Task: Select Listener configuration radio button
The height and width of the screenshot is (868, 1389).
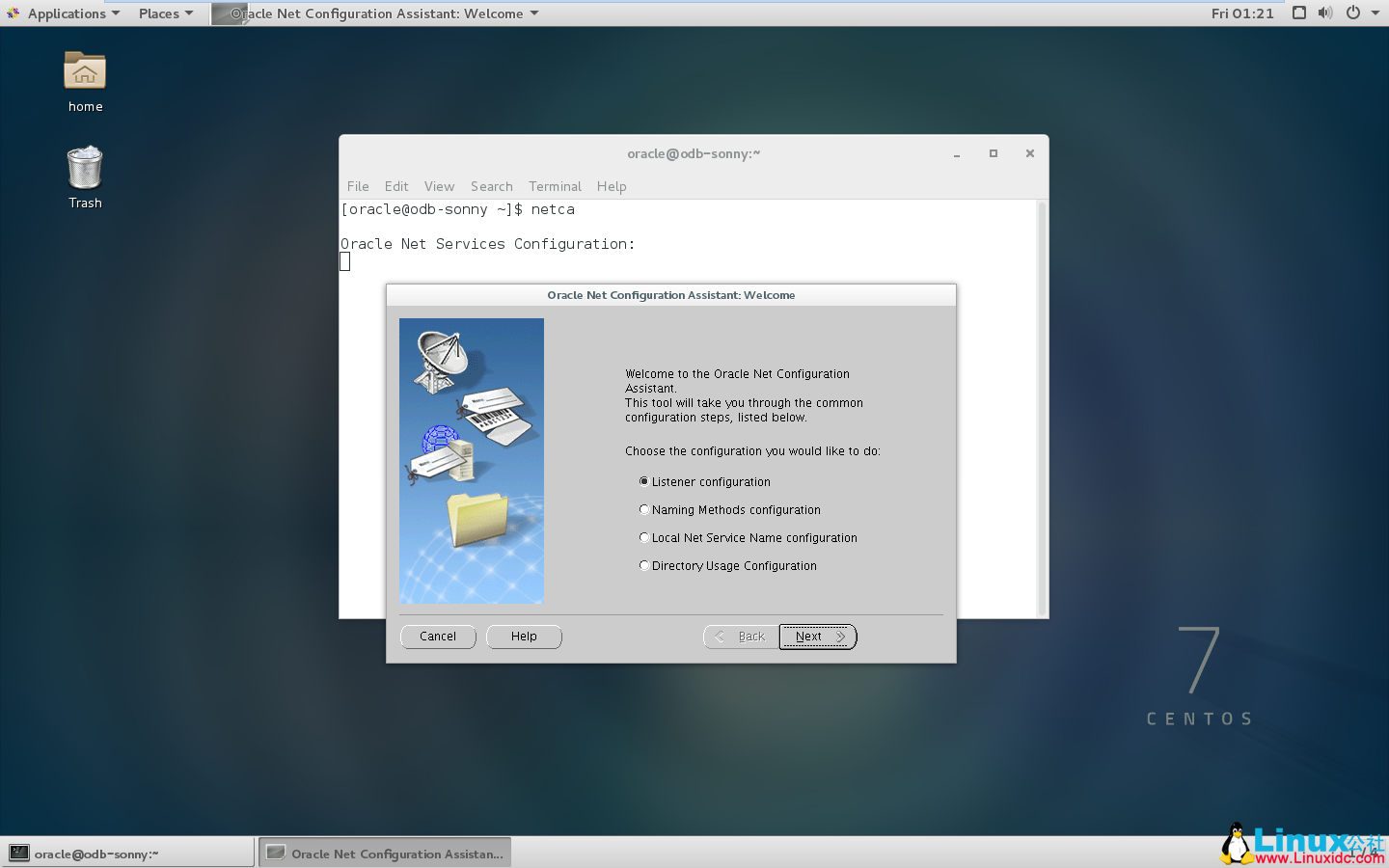Action: click(643, 481)
